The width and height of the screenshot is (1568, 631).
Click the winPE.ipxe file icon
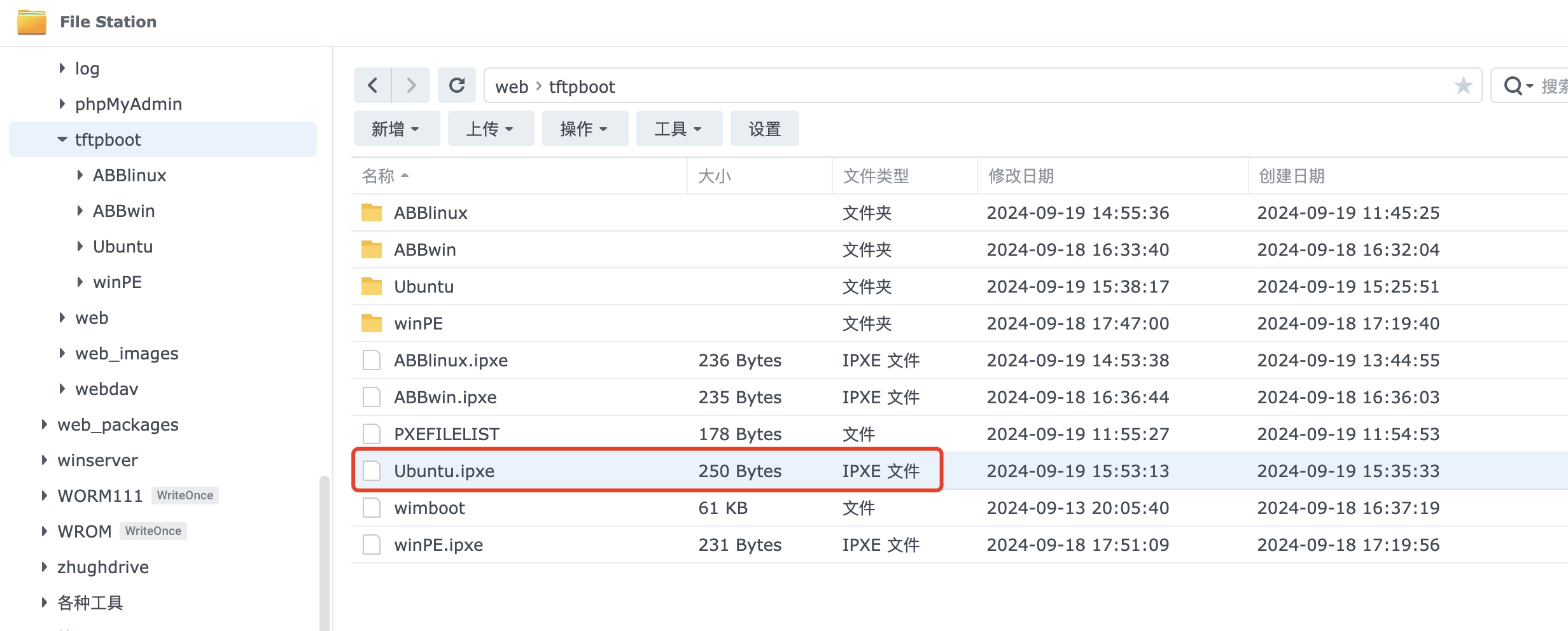pos(372,544)
